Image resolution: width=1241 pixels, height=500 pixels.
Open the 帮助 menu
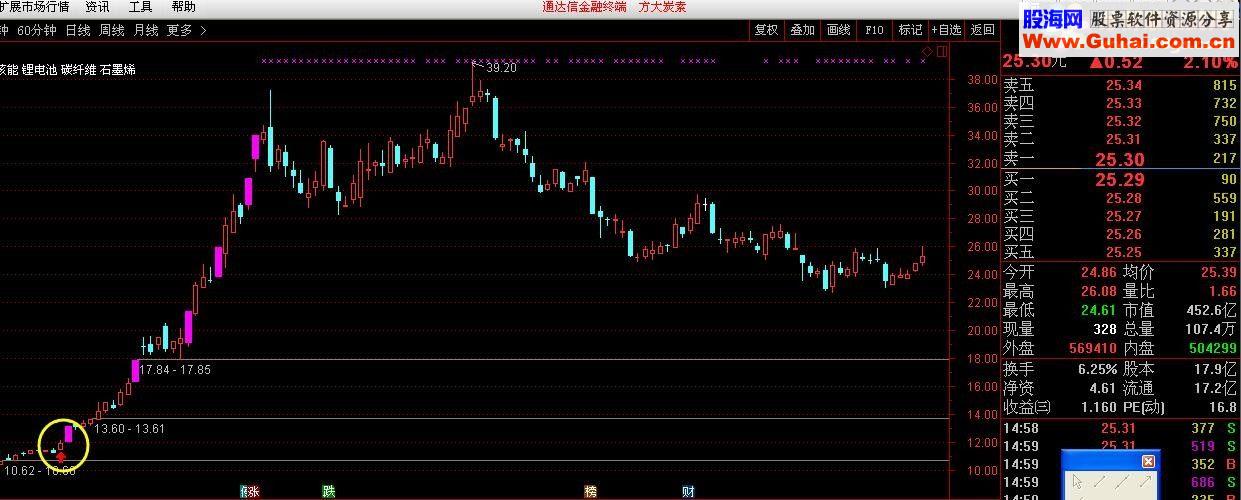click(183, 7)
